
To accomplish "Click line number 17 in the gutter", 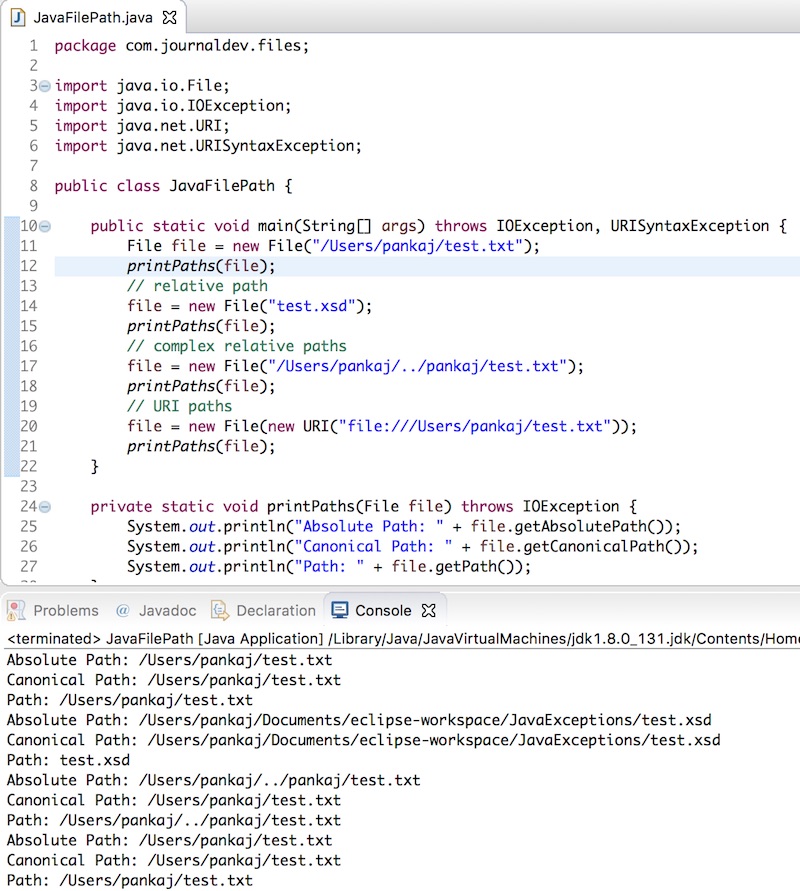I will pos(29,366).
